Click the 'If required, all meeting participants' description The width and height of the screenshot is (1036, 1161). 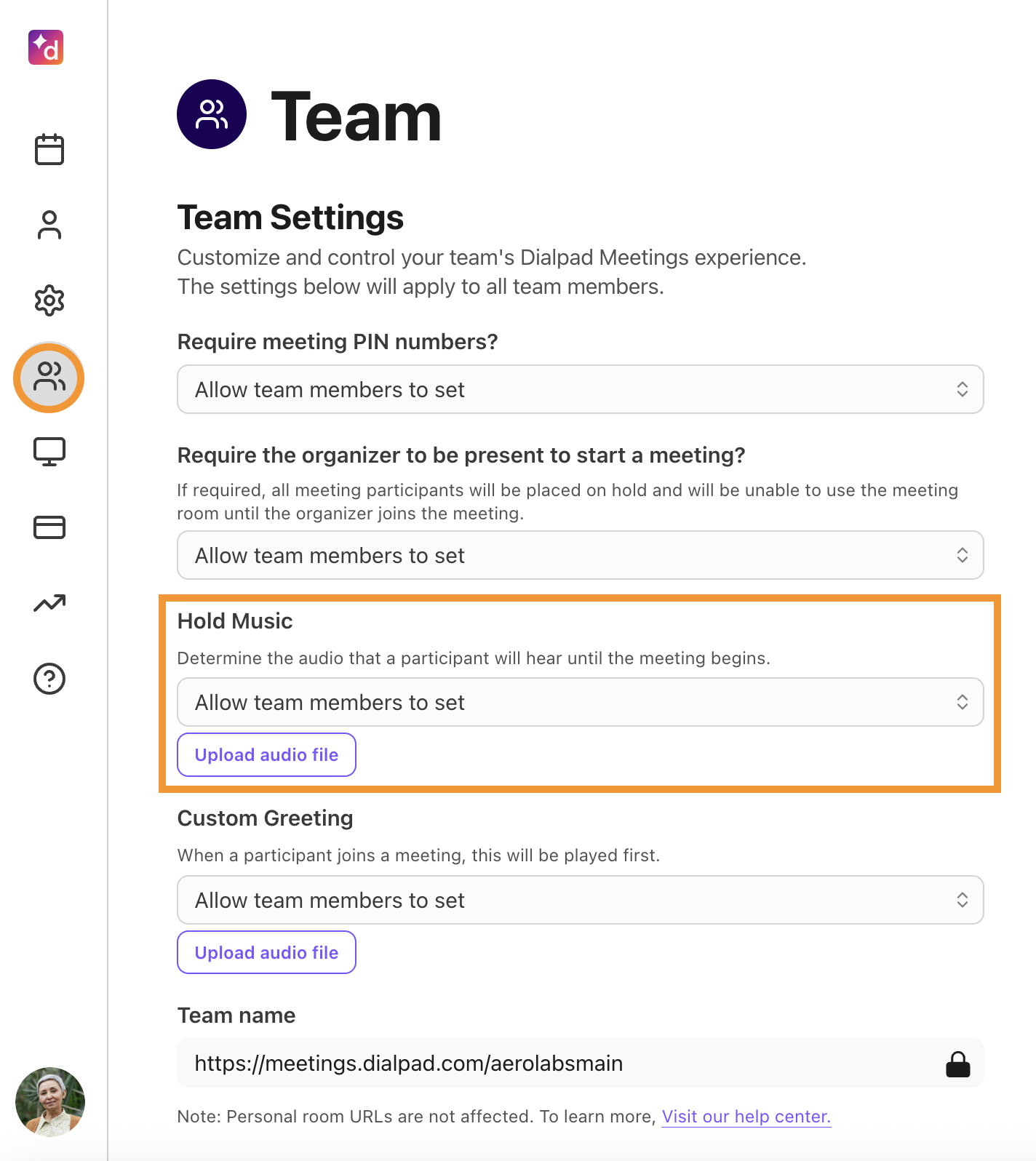tap(567, 502)
